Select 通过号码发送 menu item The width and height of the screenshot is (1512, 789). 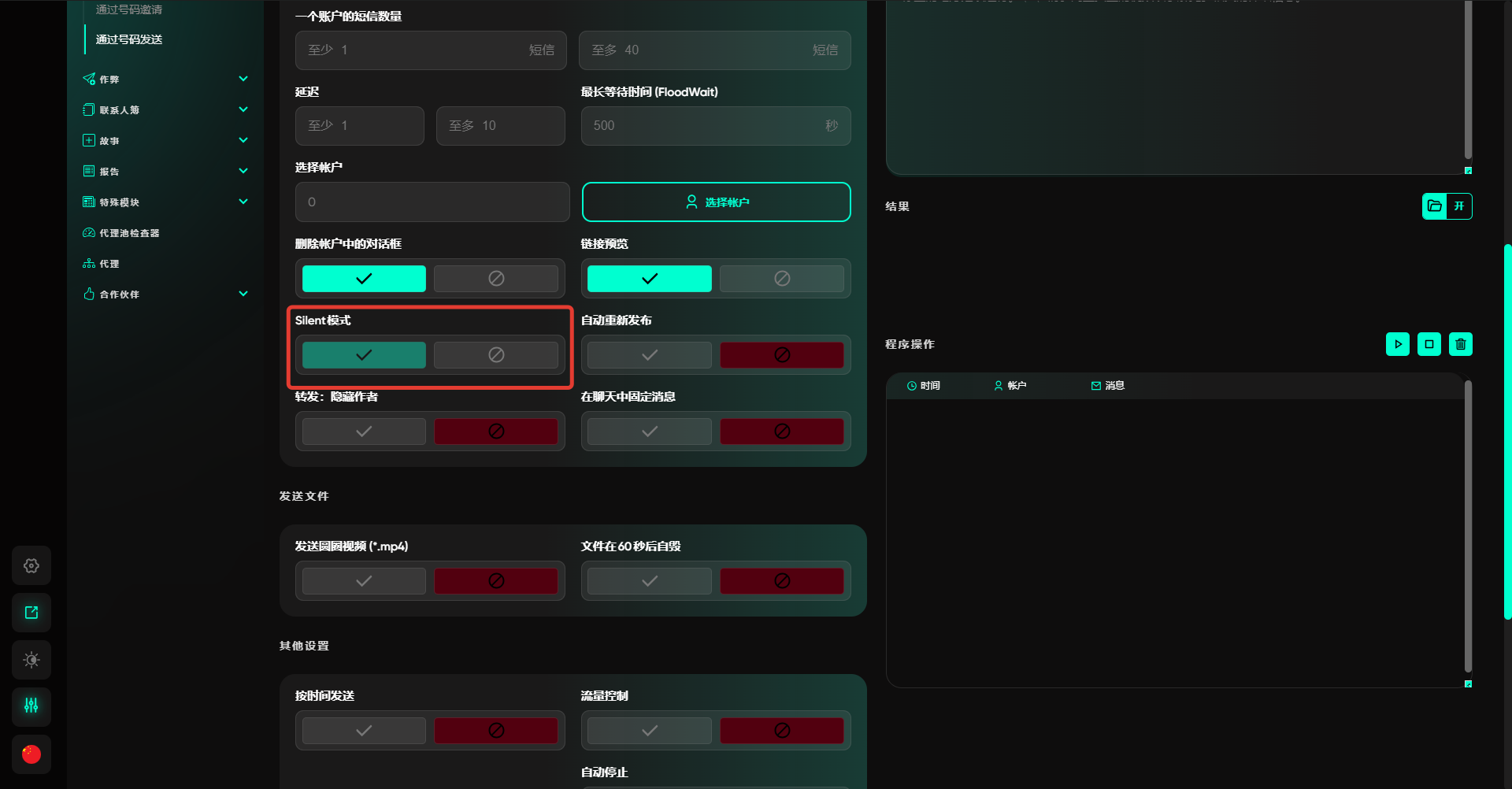[129, 39]
